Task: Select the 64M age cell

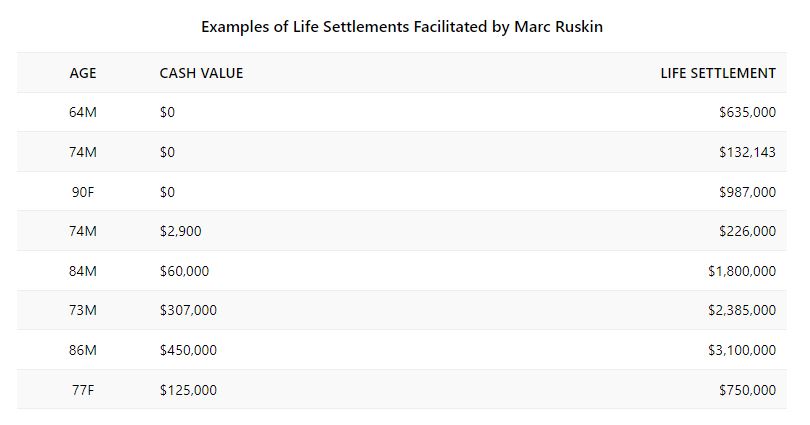Action: point(83,113)
